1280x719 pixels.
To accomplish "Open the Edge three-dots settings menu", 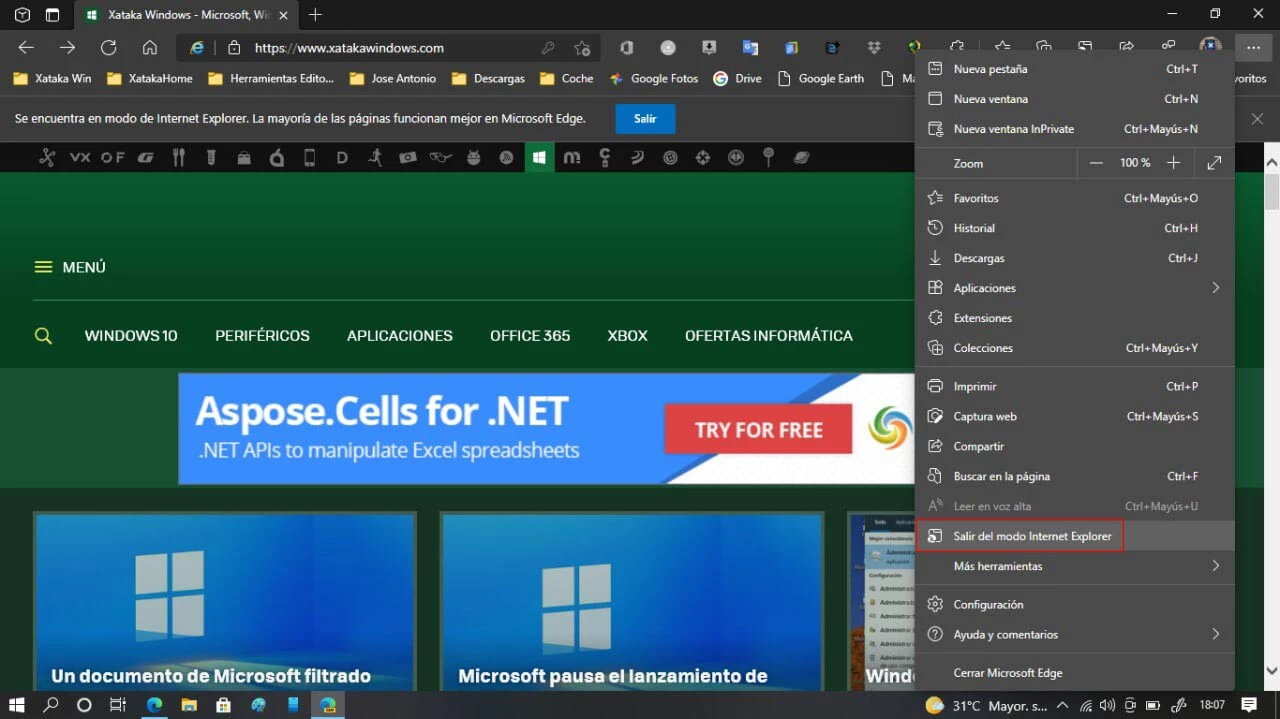I will pyautogui.click(x=1253, y=47).
